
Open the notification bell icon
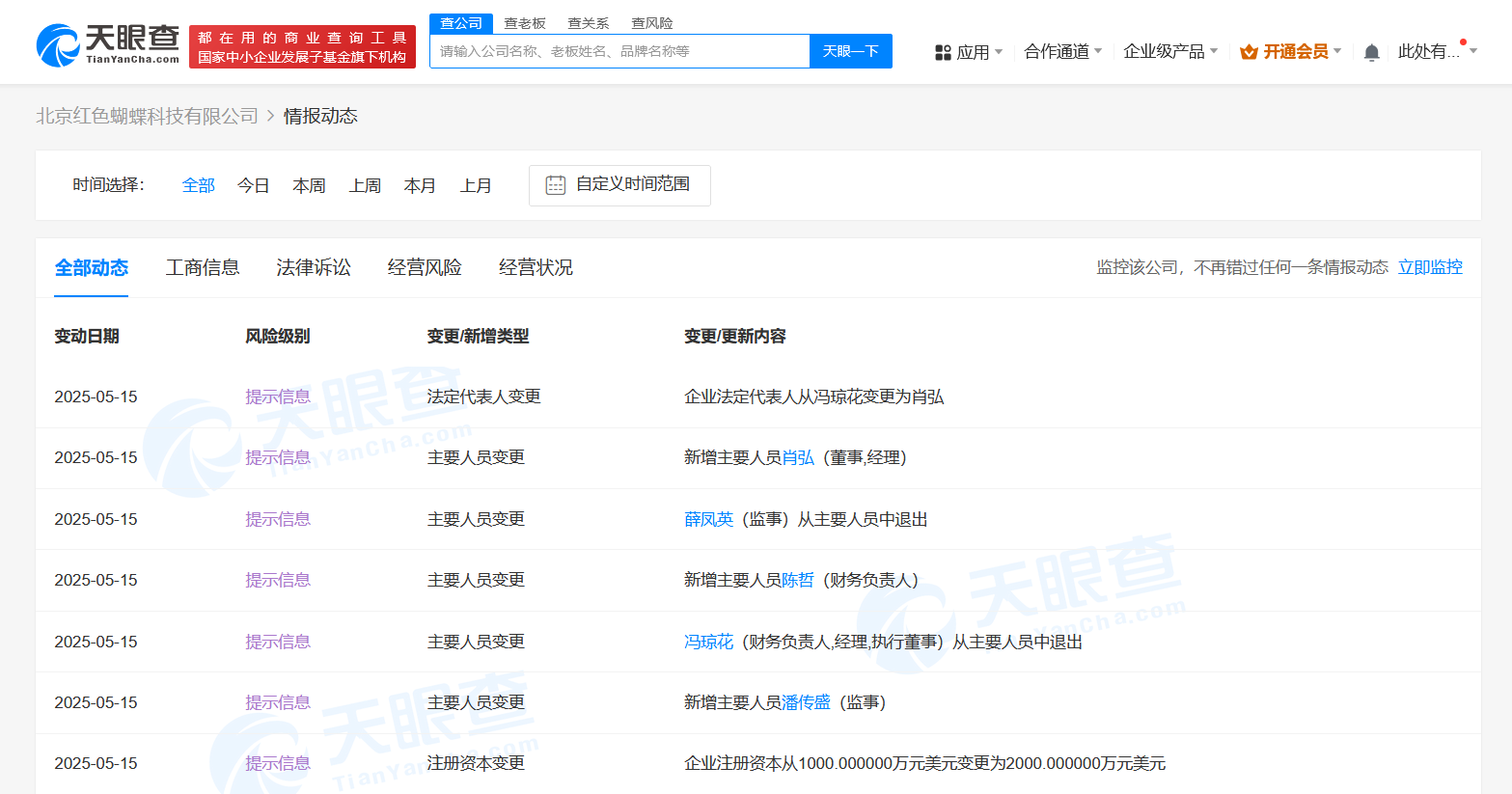point(1371,51)
